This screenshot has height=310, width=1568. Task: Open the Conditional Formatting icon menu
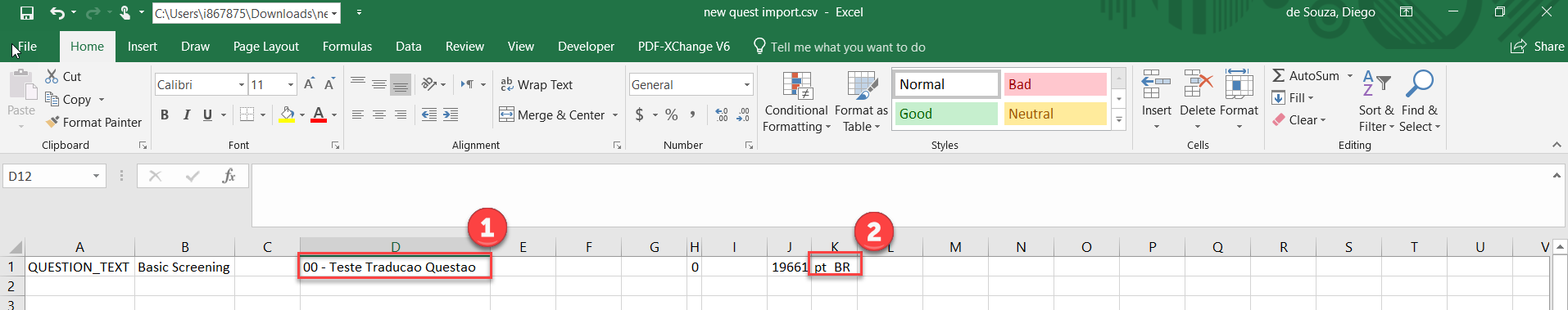(x=797, y=86)
